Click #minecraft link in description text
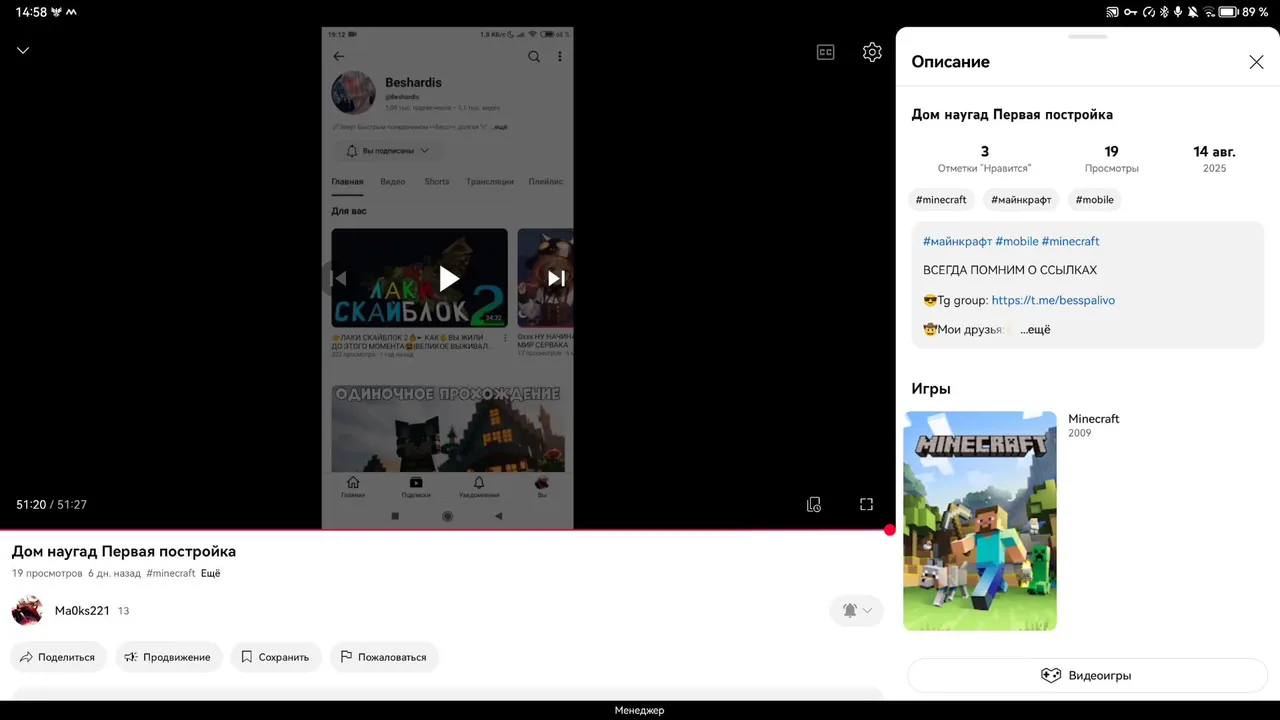 [1070, 241]
